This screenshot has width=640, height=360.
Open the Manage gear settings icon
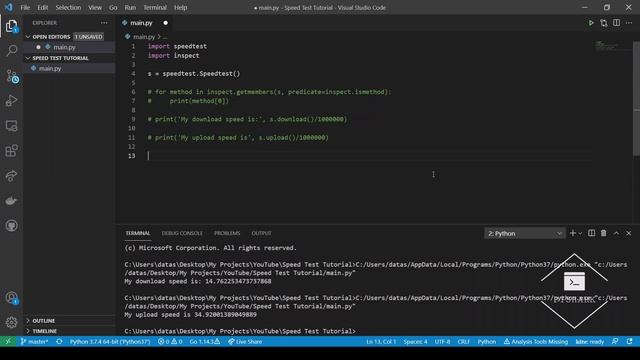click(11, 322)
